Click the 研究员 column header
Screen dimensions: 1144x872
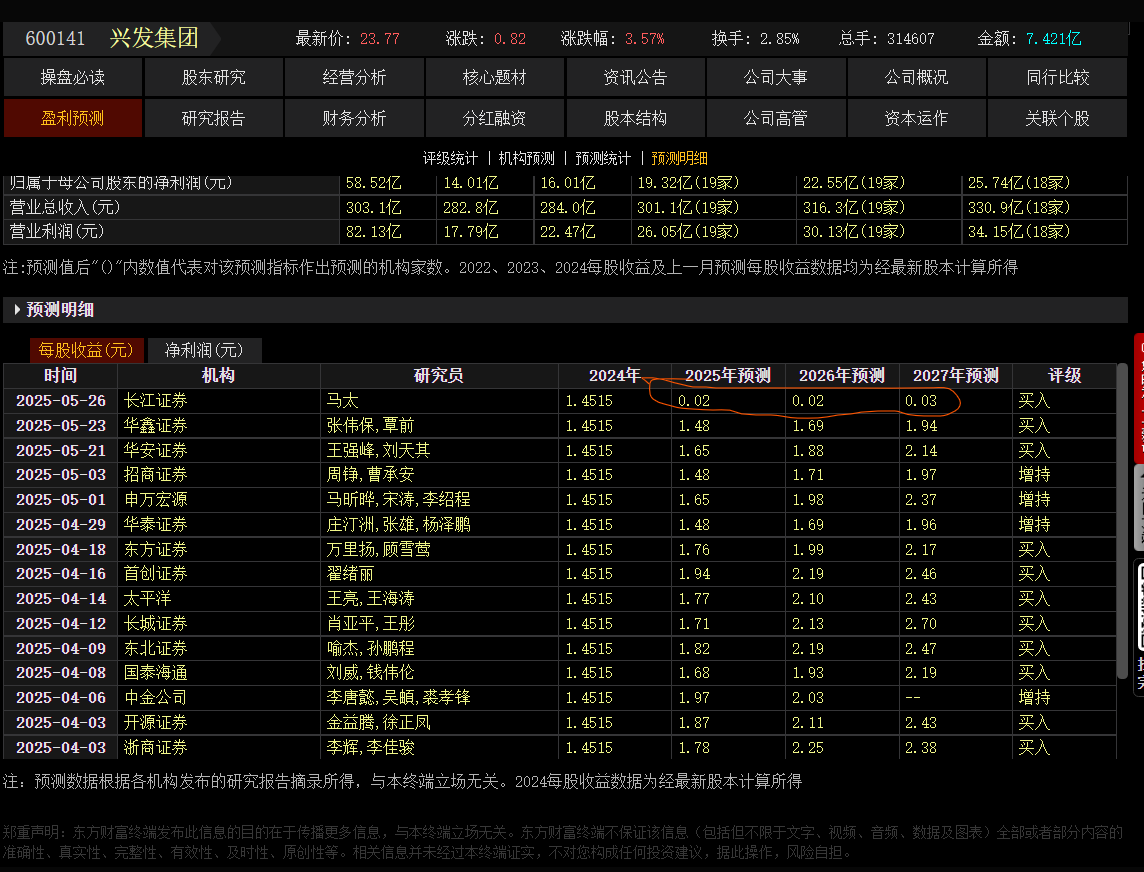(438, 376)
